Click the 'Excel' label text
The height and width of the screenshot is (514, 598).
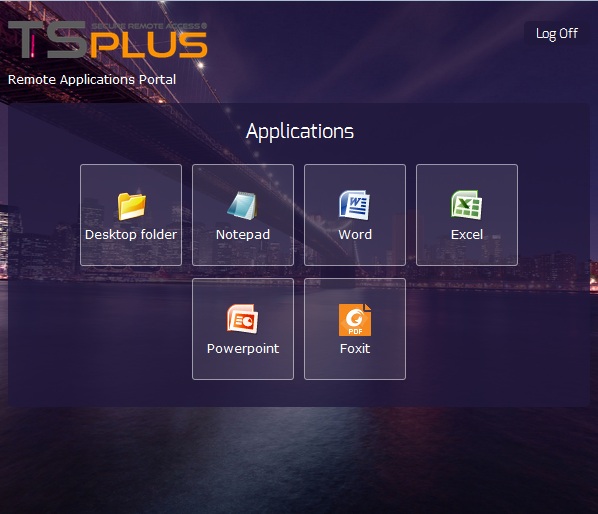[467, 235]
